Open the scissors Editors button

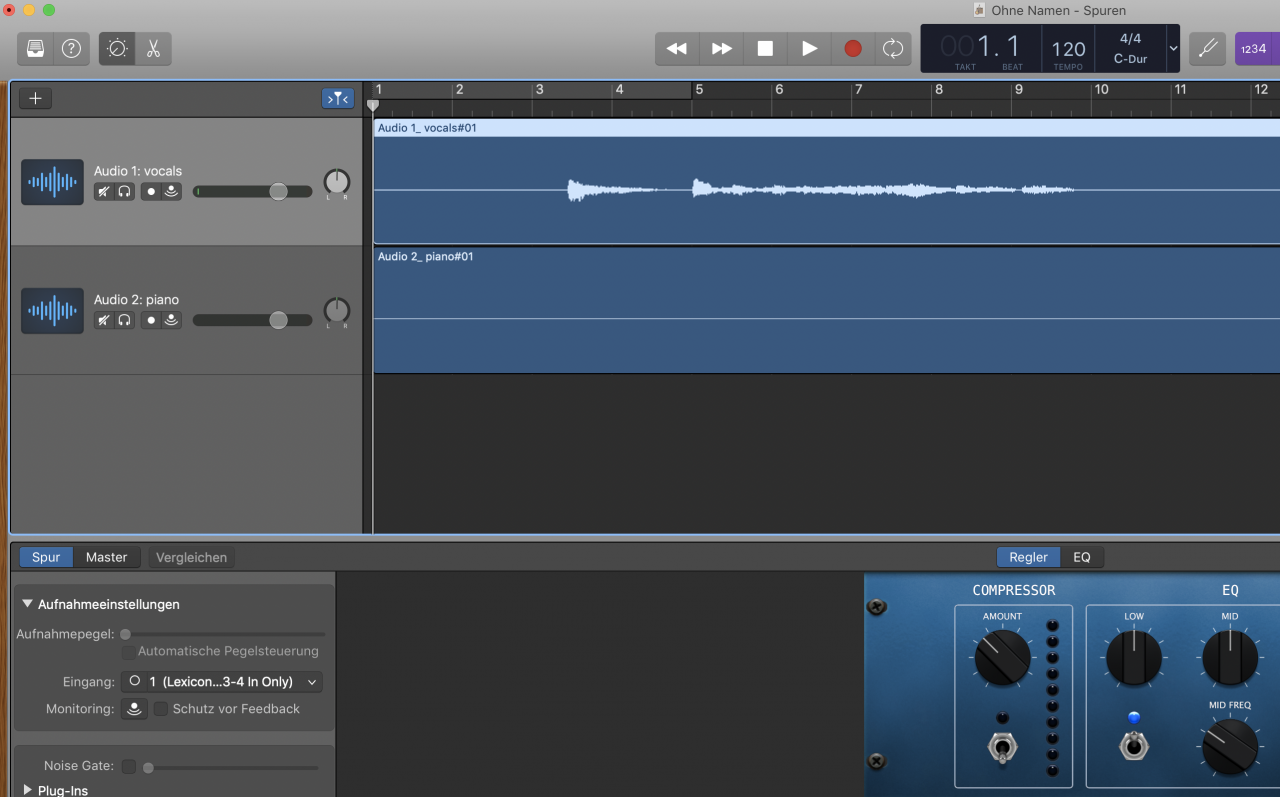coord(153,48)
